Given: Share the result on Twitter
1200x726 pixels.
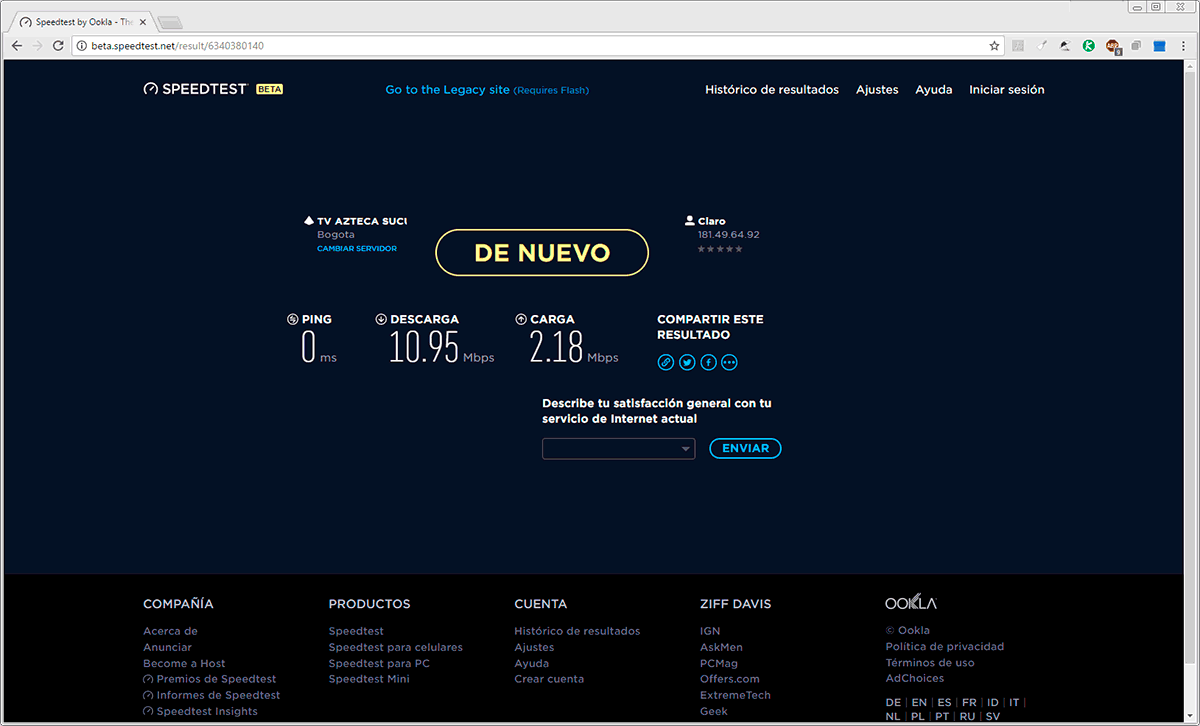Looking at the screenshot, I should (687, 362).
